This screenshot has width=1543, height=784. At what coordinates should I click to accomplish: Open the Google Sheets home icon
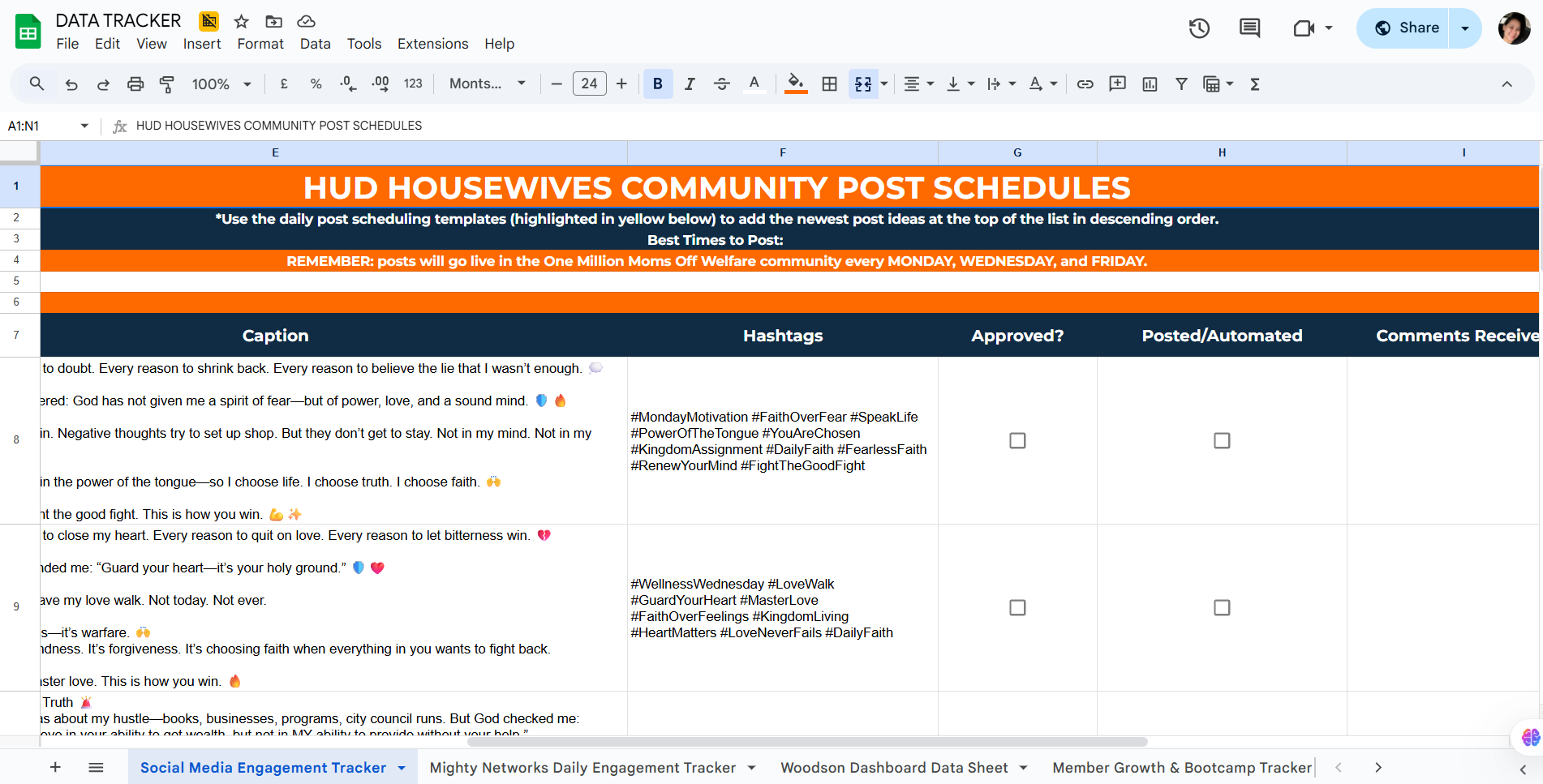point(28,32)
